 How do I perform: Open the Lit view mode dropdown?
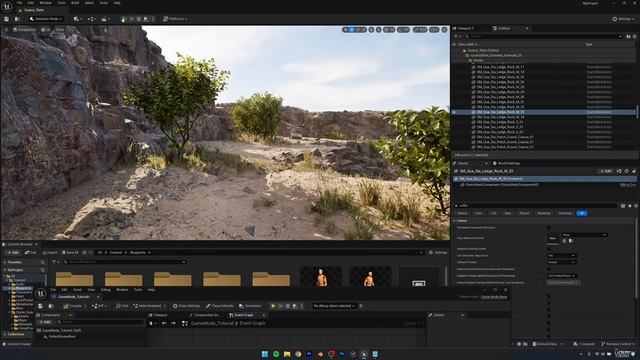(x=46, y=29)
